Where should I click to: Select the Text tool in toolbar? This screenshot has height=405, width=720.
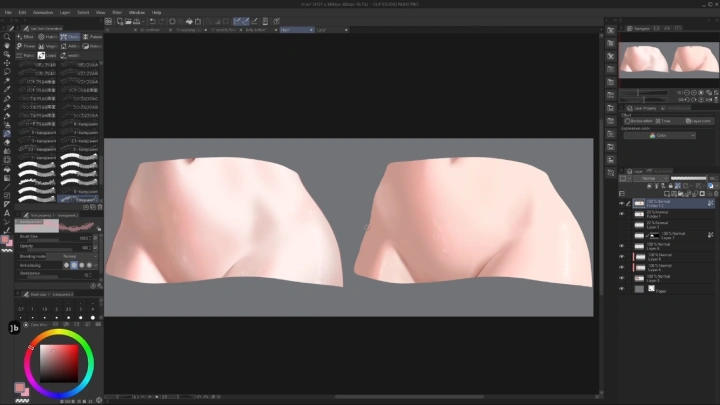click(7, 213)
